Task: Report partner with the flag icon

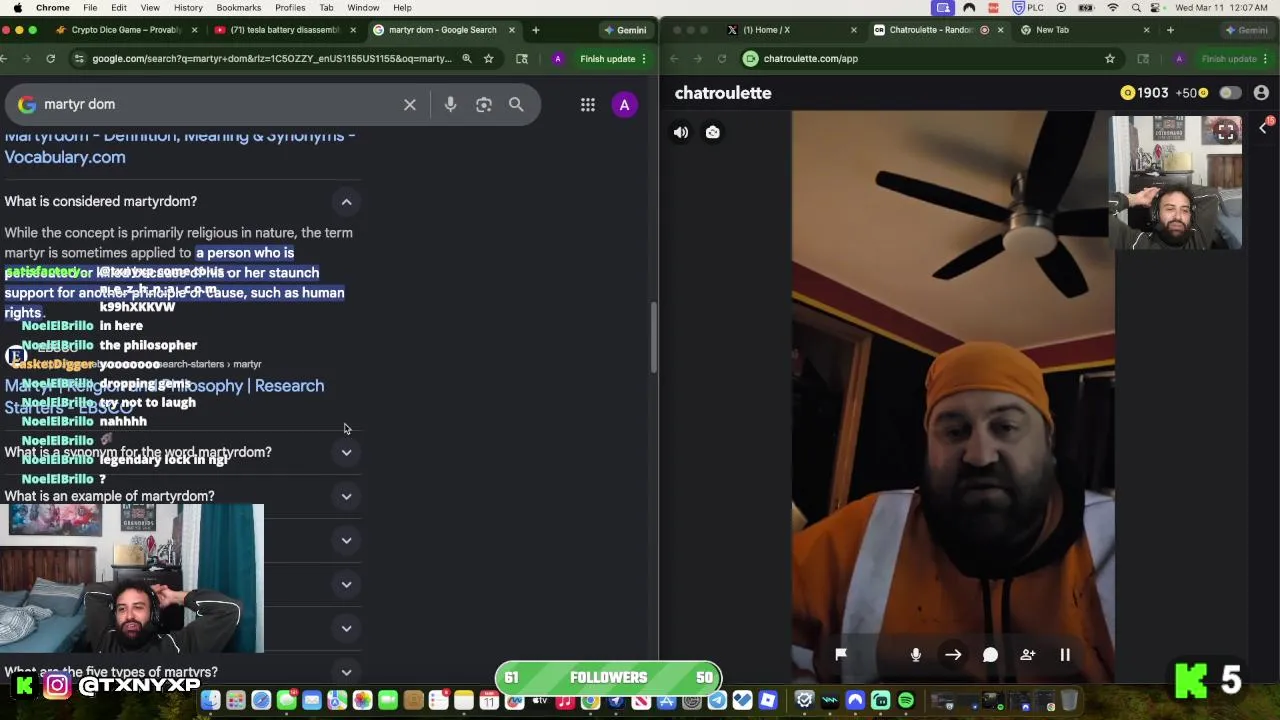Action: pos(841,654)
